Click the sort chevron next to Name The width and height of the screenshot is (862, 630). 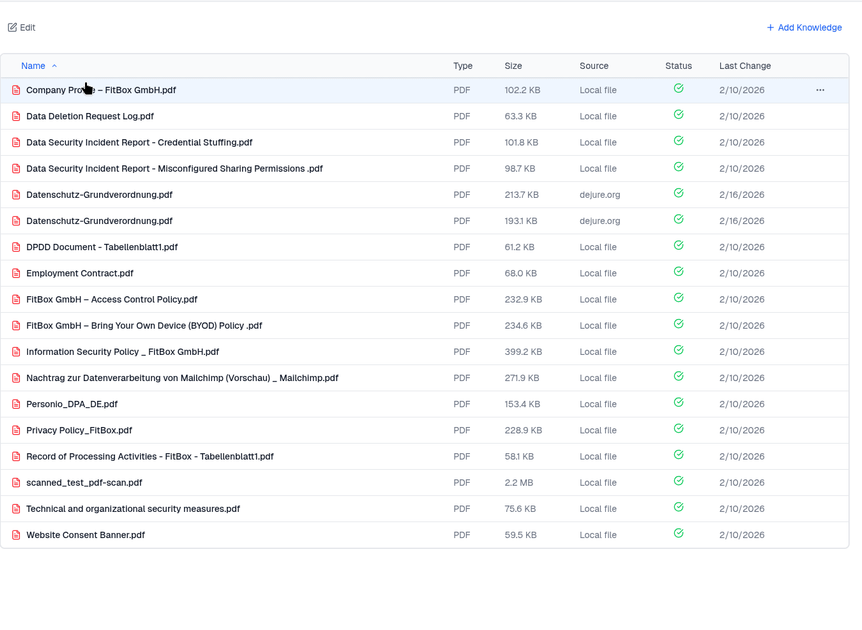55,65
